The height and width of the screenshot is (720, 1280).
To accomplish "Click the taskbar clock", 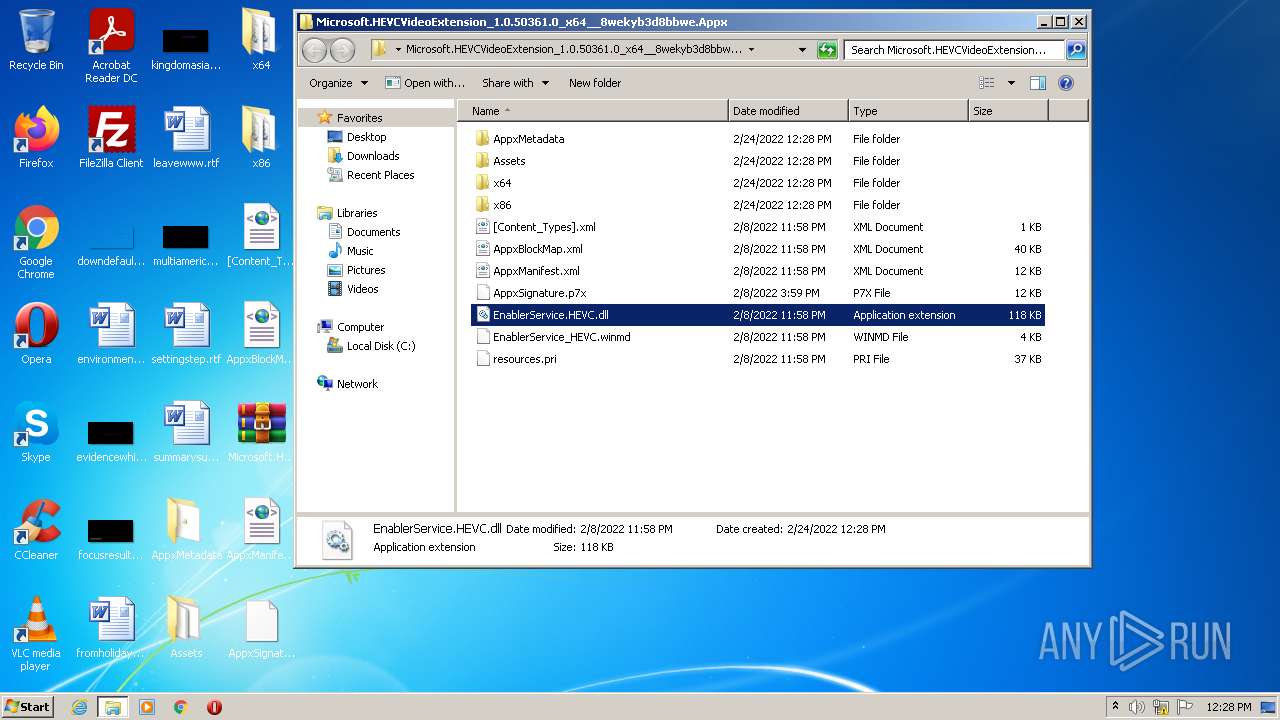I will tap(1228, 707).
